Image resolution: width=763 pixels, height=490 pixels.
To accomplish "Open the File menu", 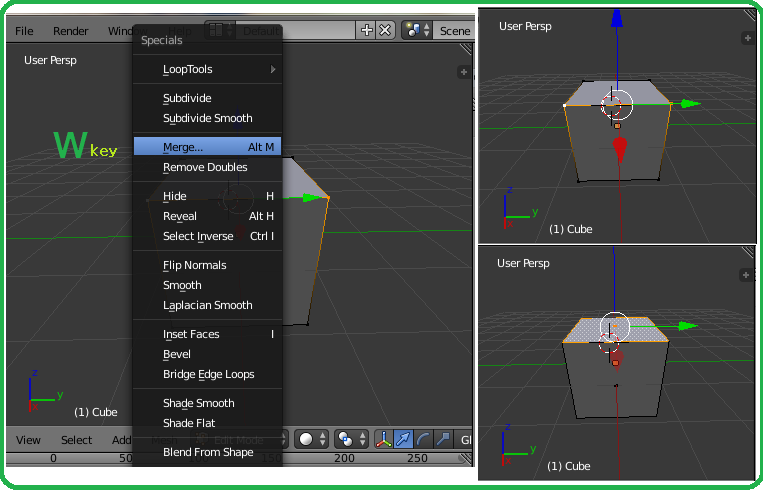I will coord(24,31).
